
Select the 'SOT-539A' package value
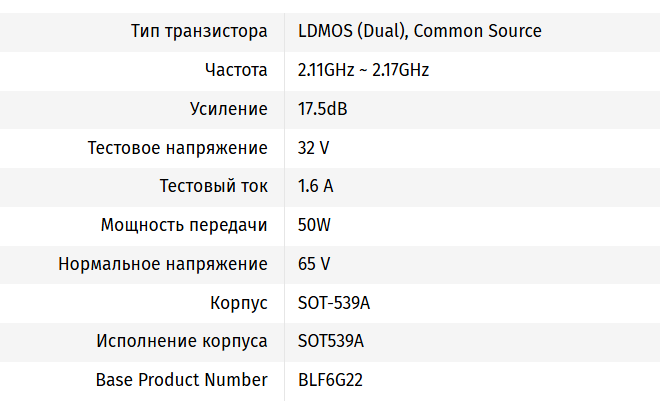point(333,302)
